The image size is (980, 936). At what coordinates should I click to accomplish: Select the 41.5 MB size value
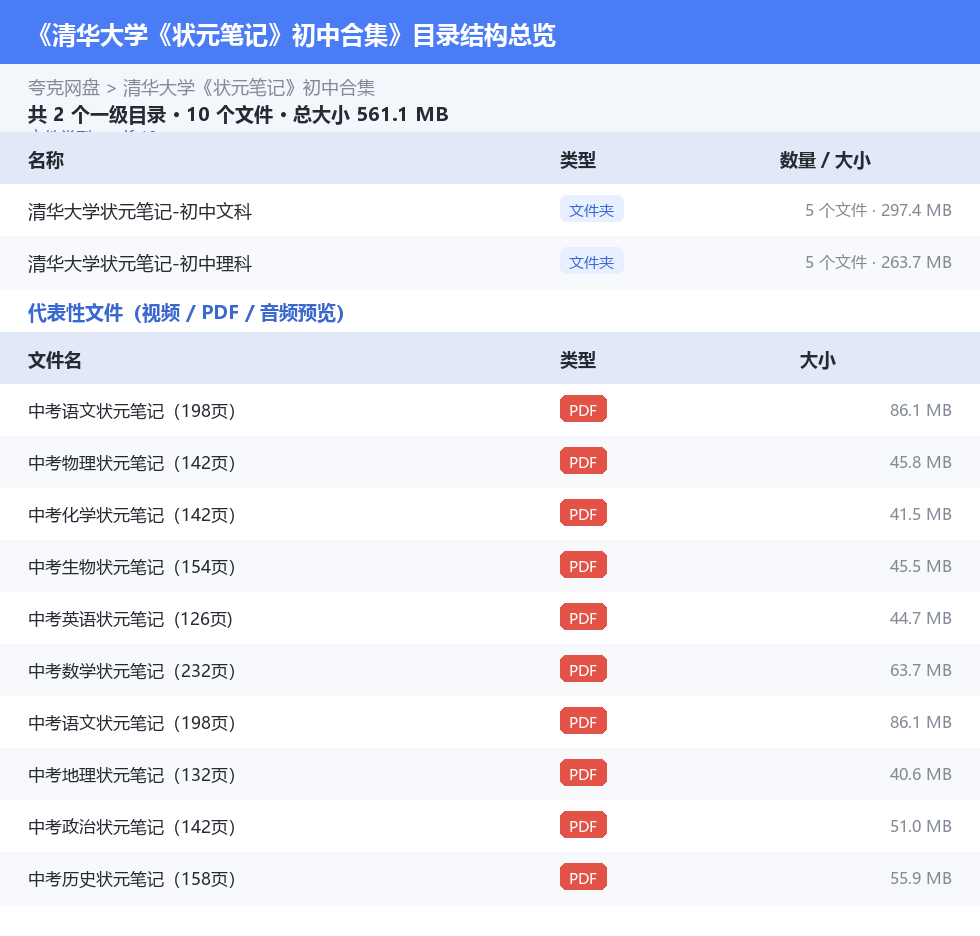click(921, 514)
